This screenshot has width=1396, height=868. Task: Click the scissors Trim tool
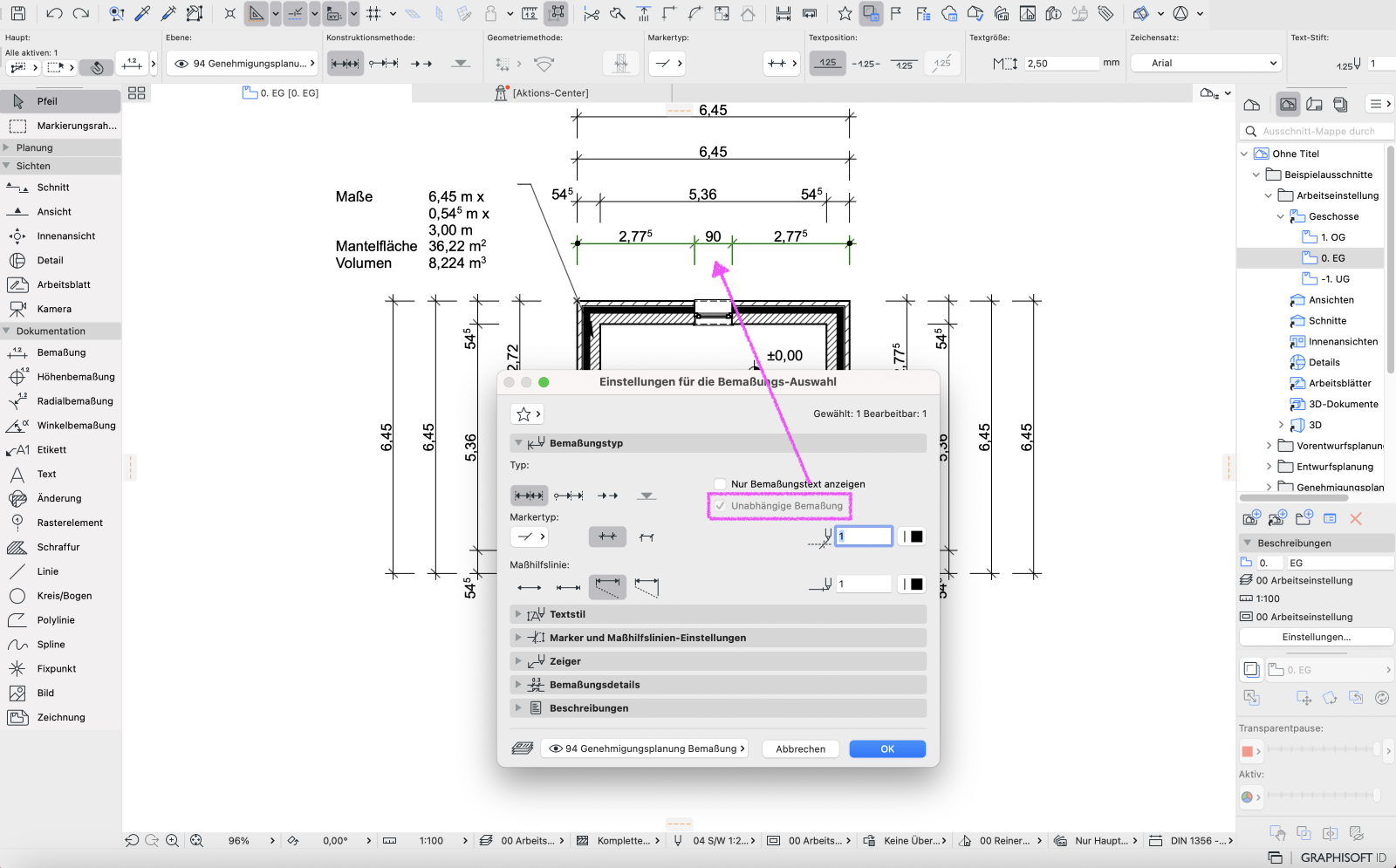[592, 13]
